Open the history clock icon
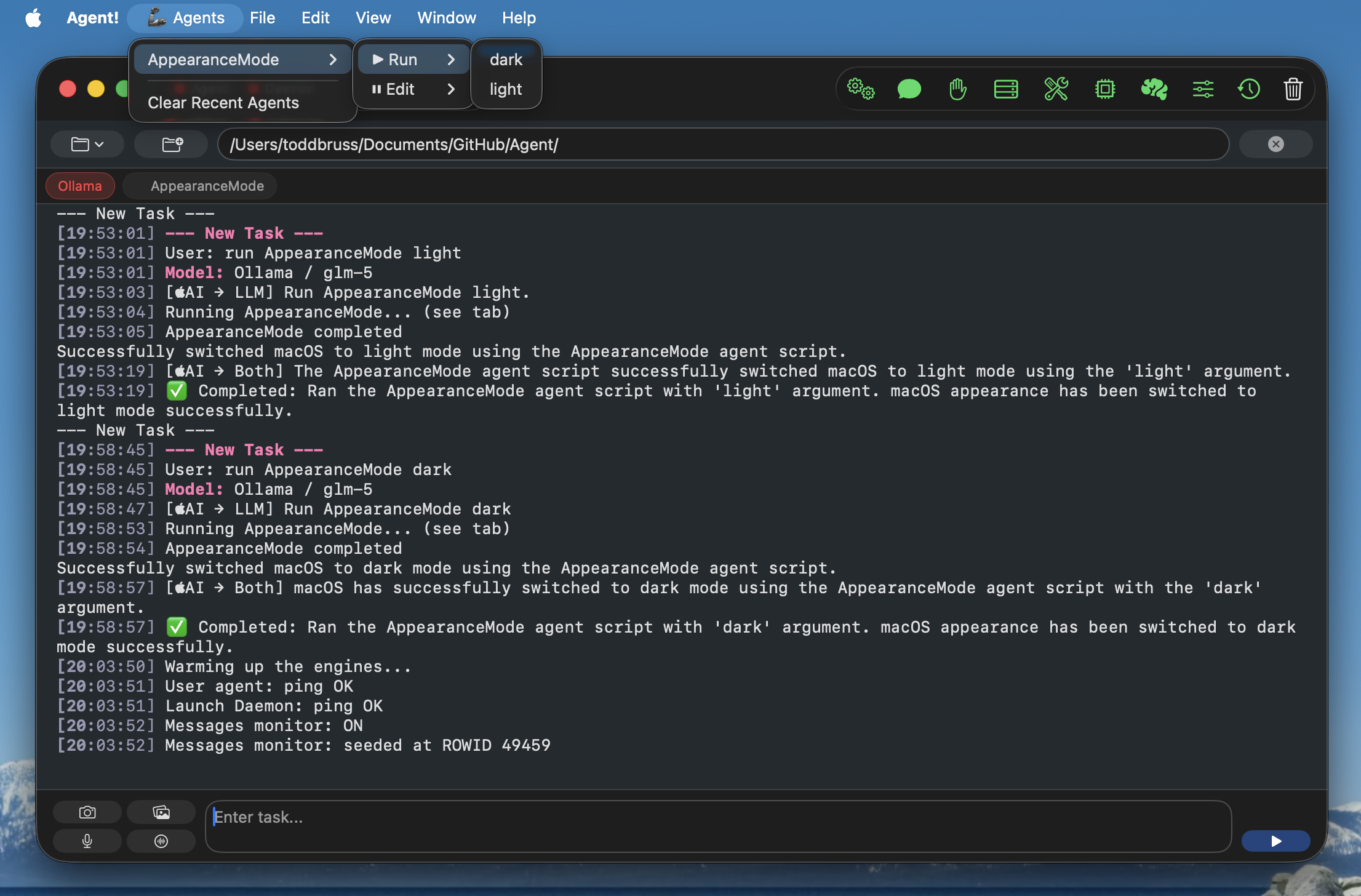The image size is (1361, 896). pyautogui.click(x=1248, y=89)
